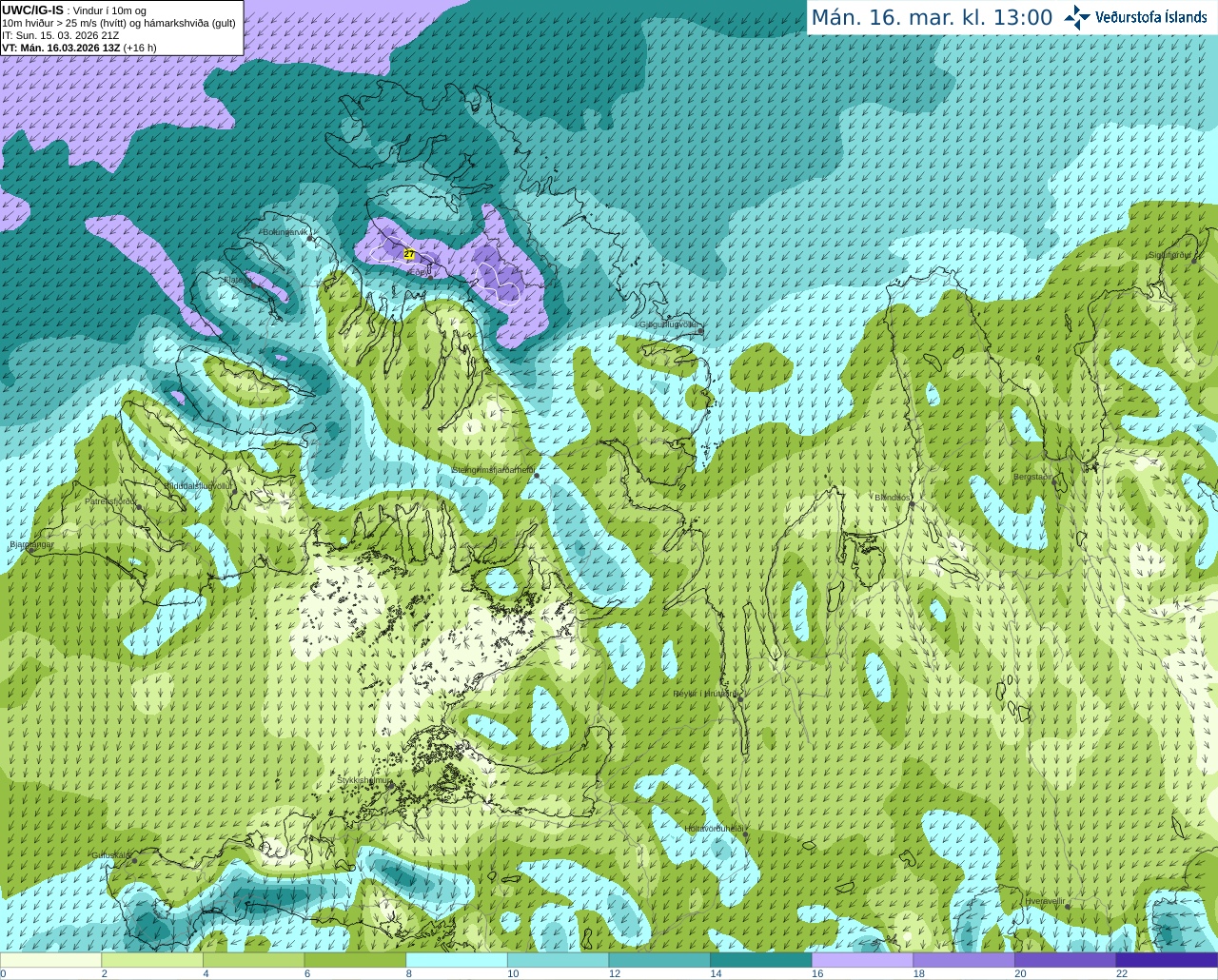The width and height of the screenshot is (1218, 980).
Task: Click the 0–2 m/s palest legend swatch
Action: 50,960
